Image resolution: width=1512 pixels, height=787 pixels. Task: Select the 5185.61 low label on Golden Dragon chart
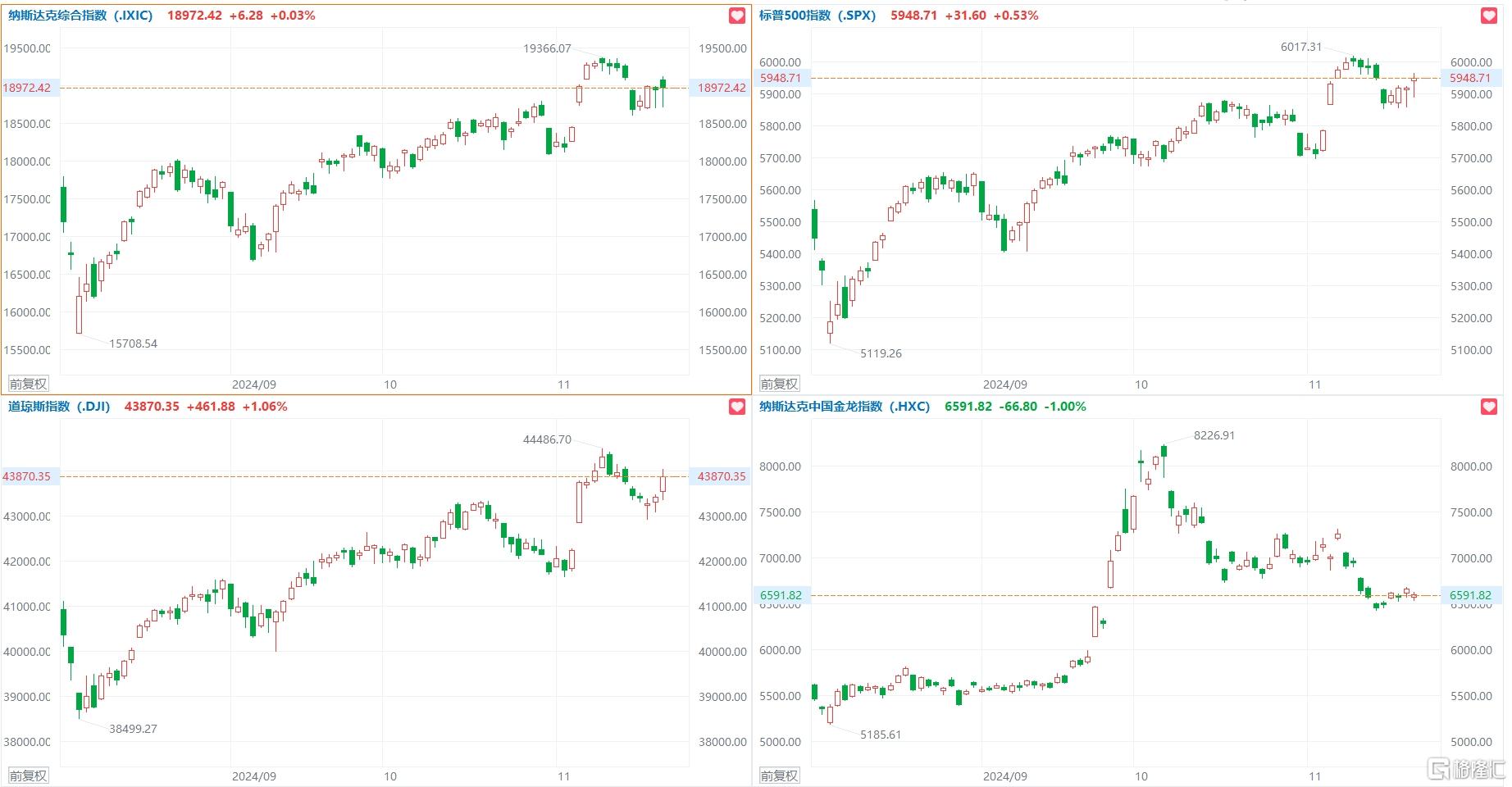(881, 735)
